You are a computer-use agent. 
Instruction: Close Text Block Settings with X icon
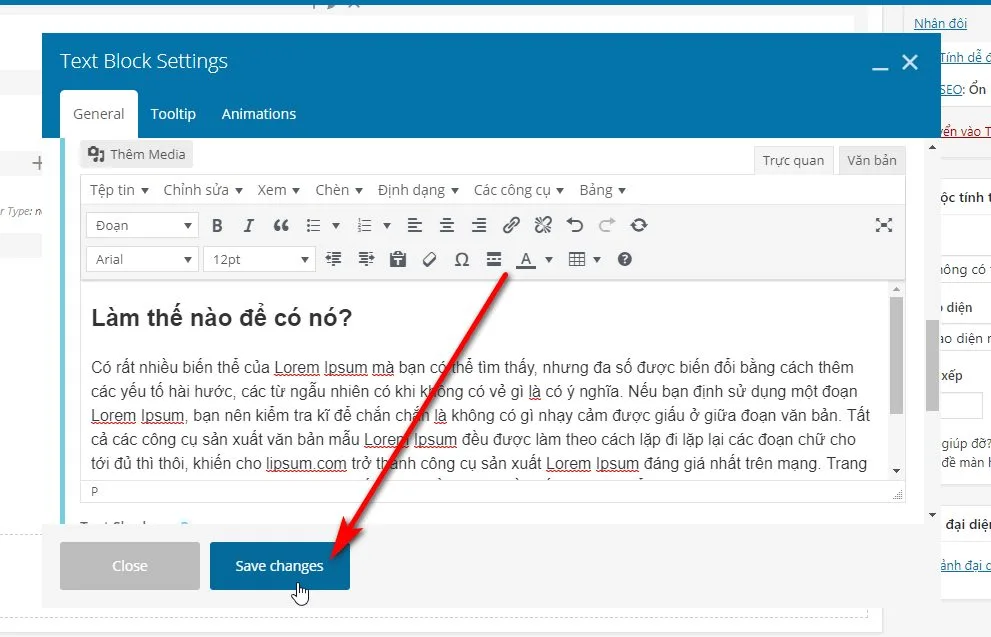click(x=909, y=62)
